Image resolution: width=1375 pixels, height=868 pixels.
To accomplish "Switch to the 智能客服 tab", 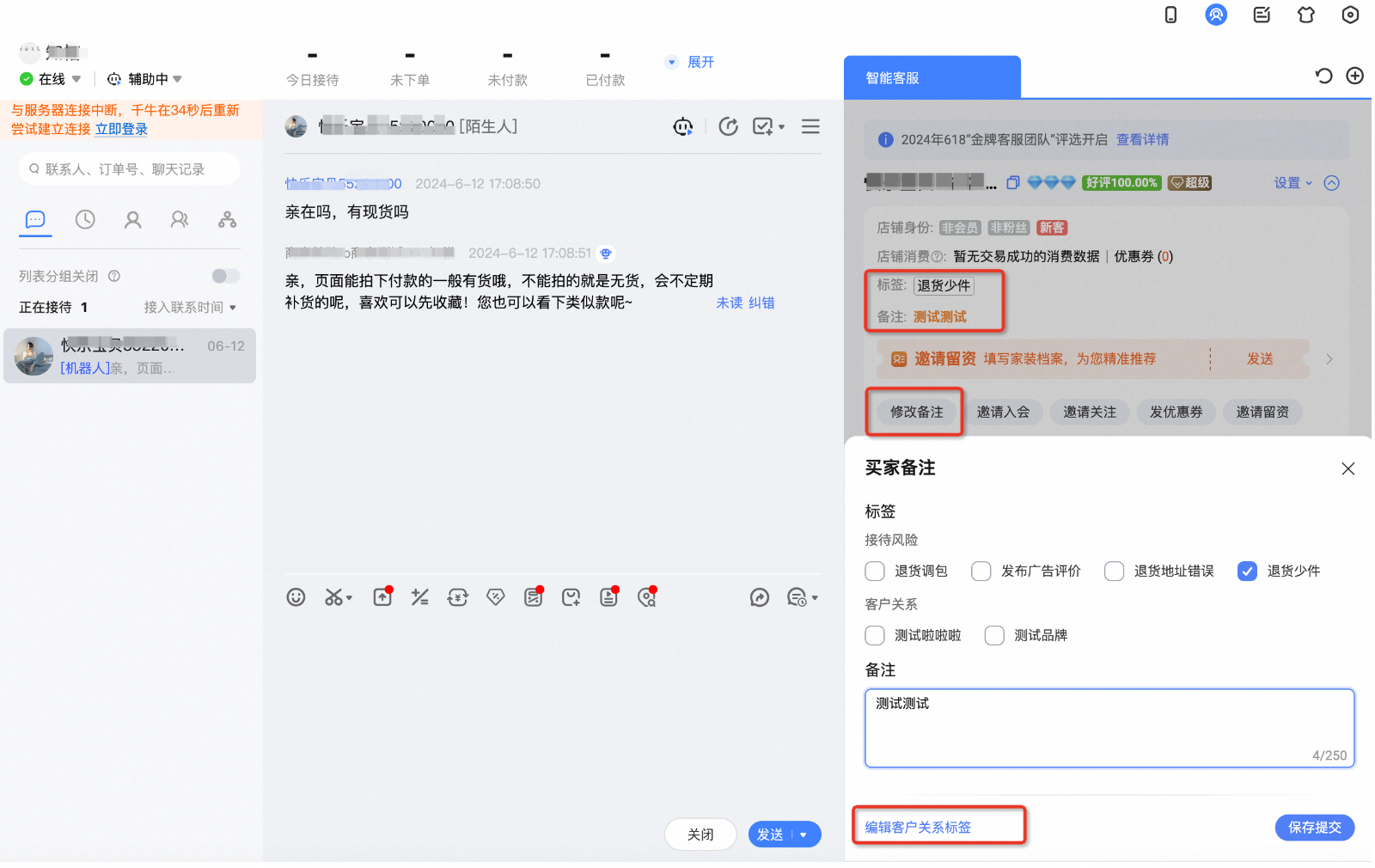I will [932, 77].
